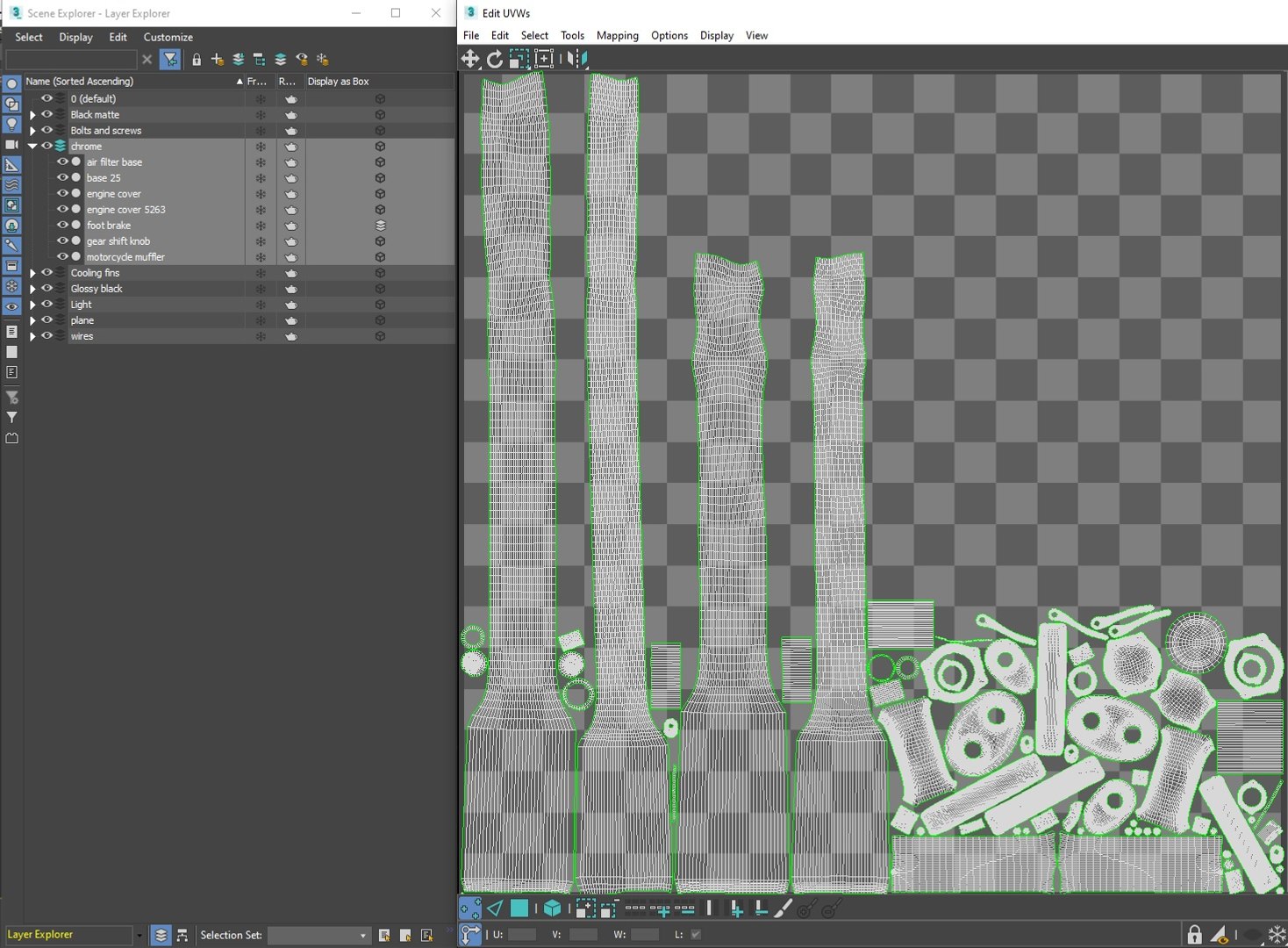The height and width of the screenshot is (948, 1288).
Task: Click the Display as Box column header
Action: pyautogui.click(x=379, y=82)
